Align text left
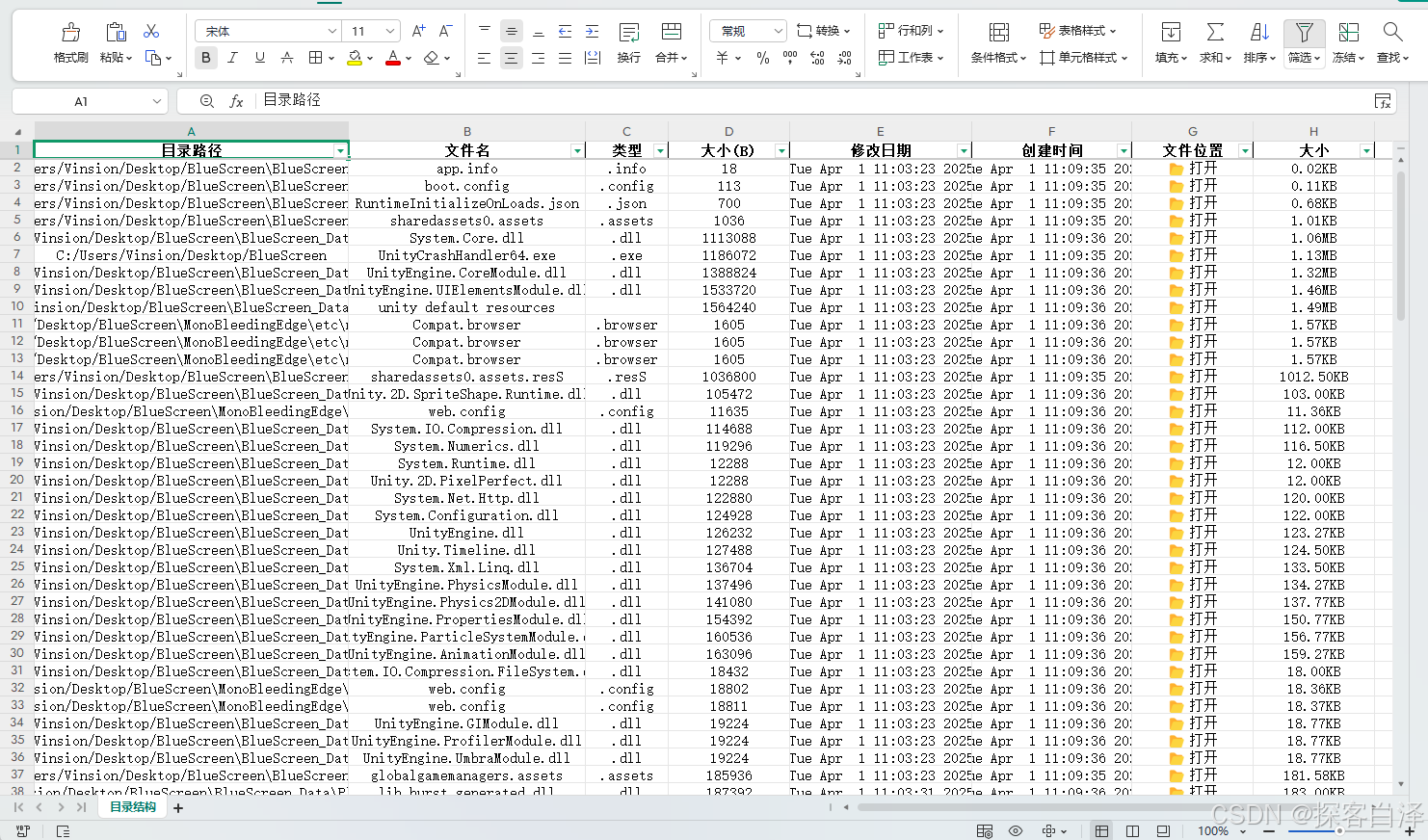1428x840 pixels. click(x=485, y=58)
